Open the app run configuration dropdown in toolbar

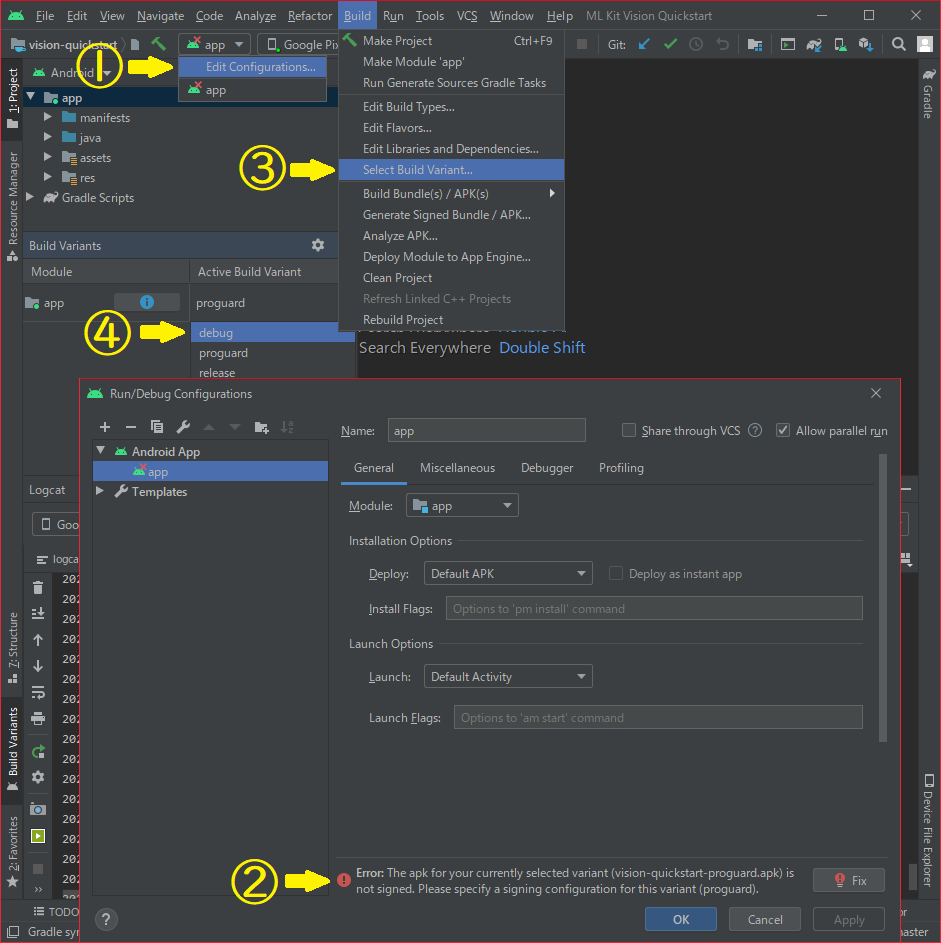[x=213, y=44]
